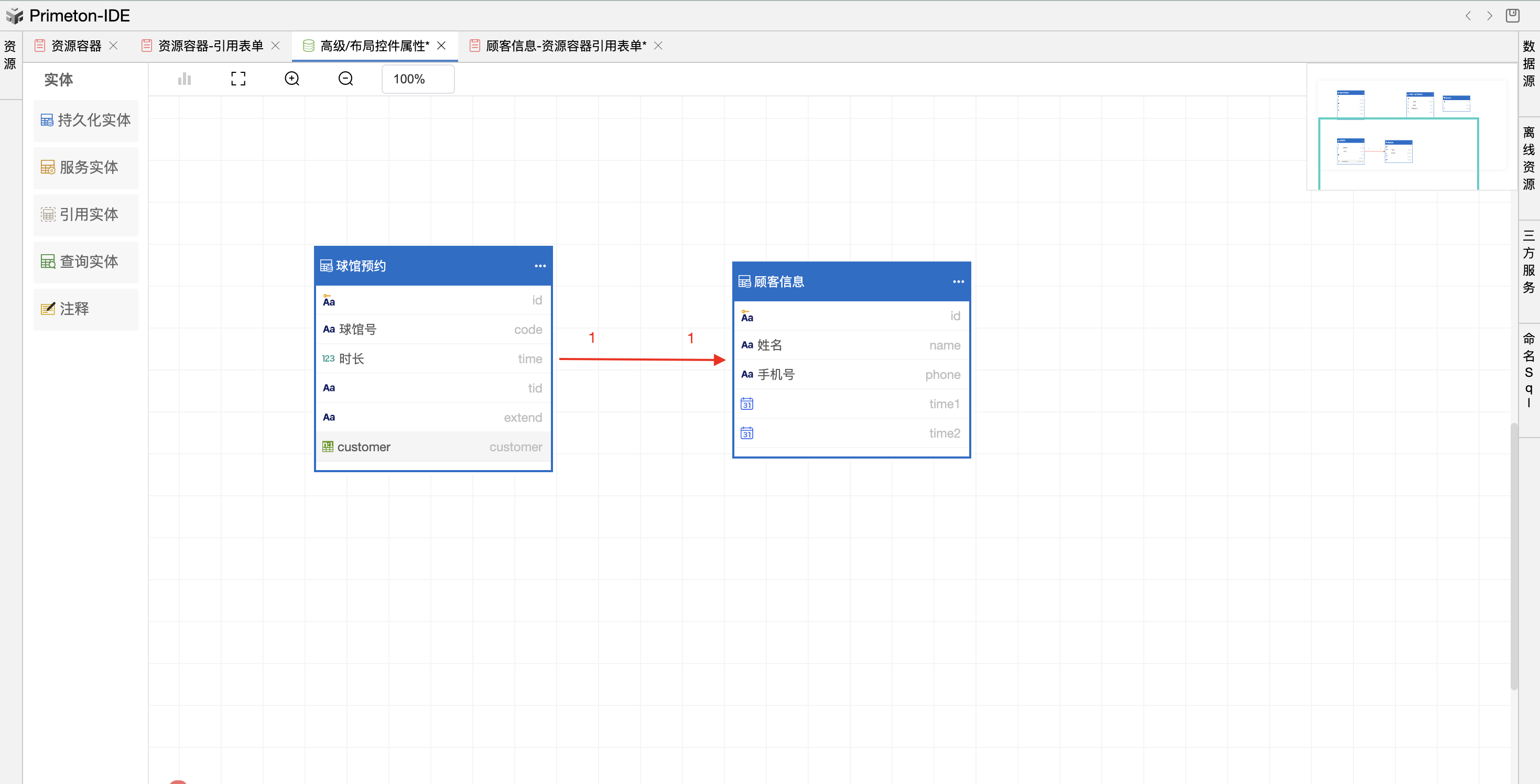Image resolution: width=1540 pixels, height=784 pixels.
Task: Expand the 离线资源 side panel
Action: pyautogui.click(x=1528, y=158)
